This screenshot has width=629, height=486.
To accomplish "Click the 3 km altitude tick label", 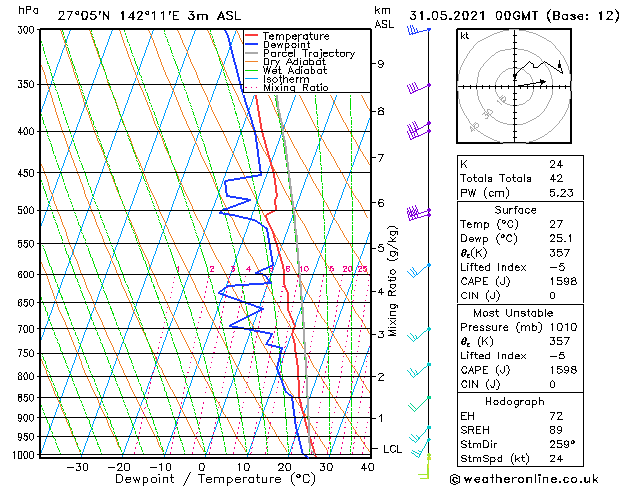I will (x=381, y=334).
